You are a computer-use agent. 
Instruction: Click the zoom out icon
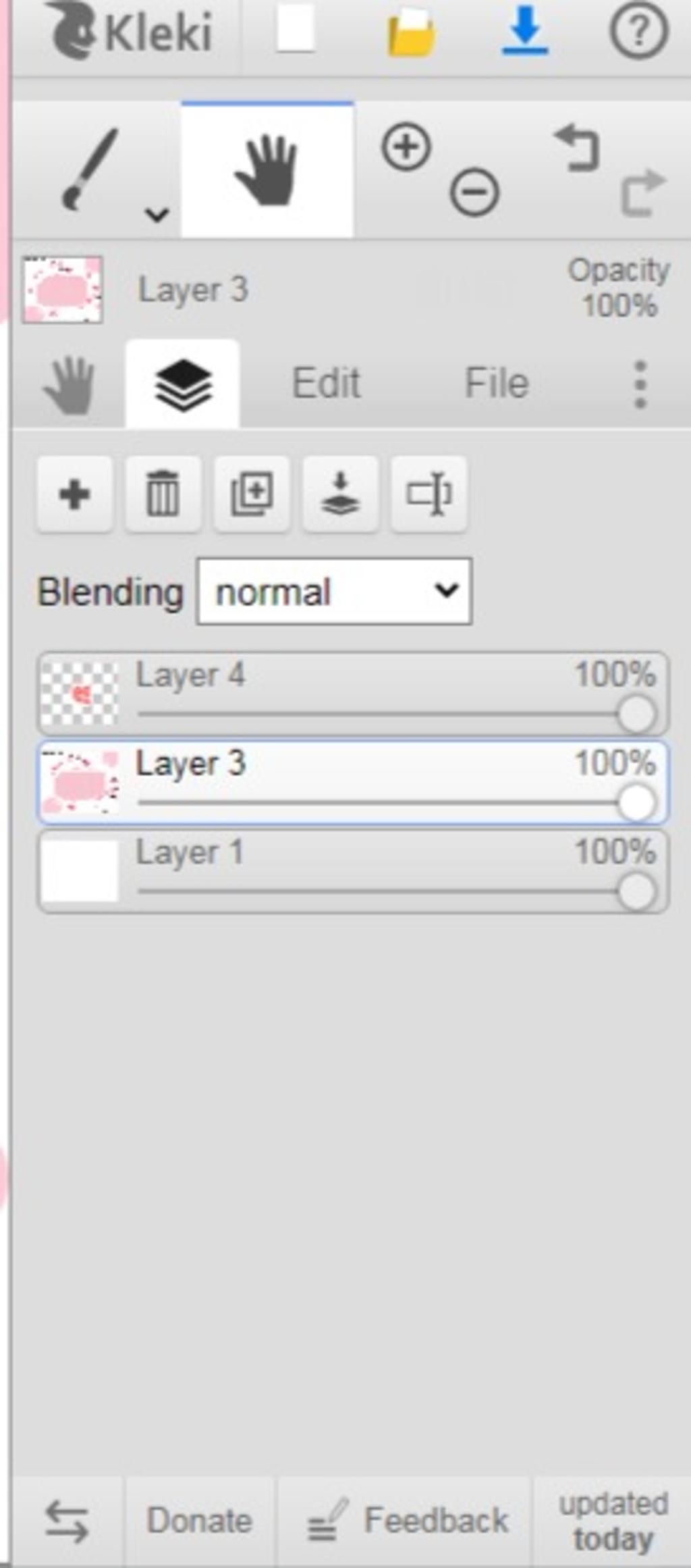point(474,192)
